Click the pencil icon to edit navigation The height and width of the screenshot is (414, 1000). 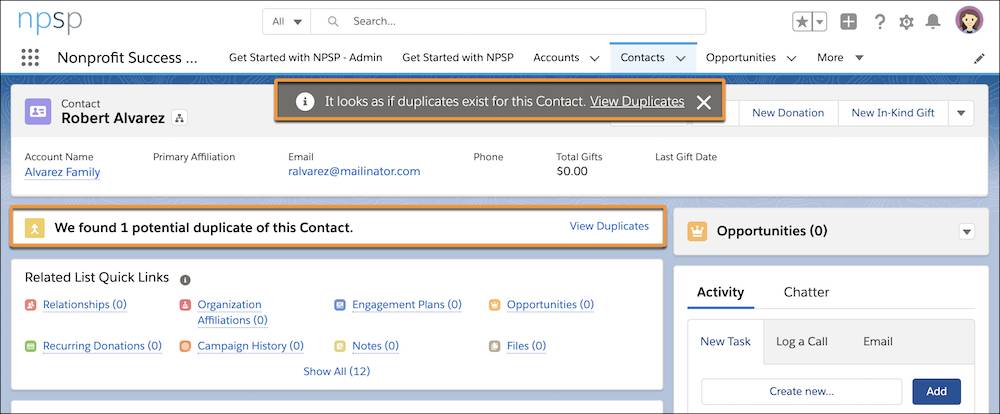979,58
